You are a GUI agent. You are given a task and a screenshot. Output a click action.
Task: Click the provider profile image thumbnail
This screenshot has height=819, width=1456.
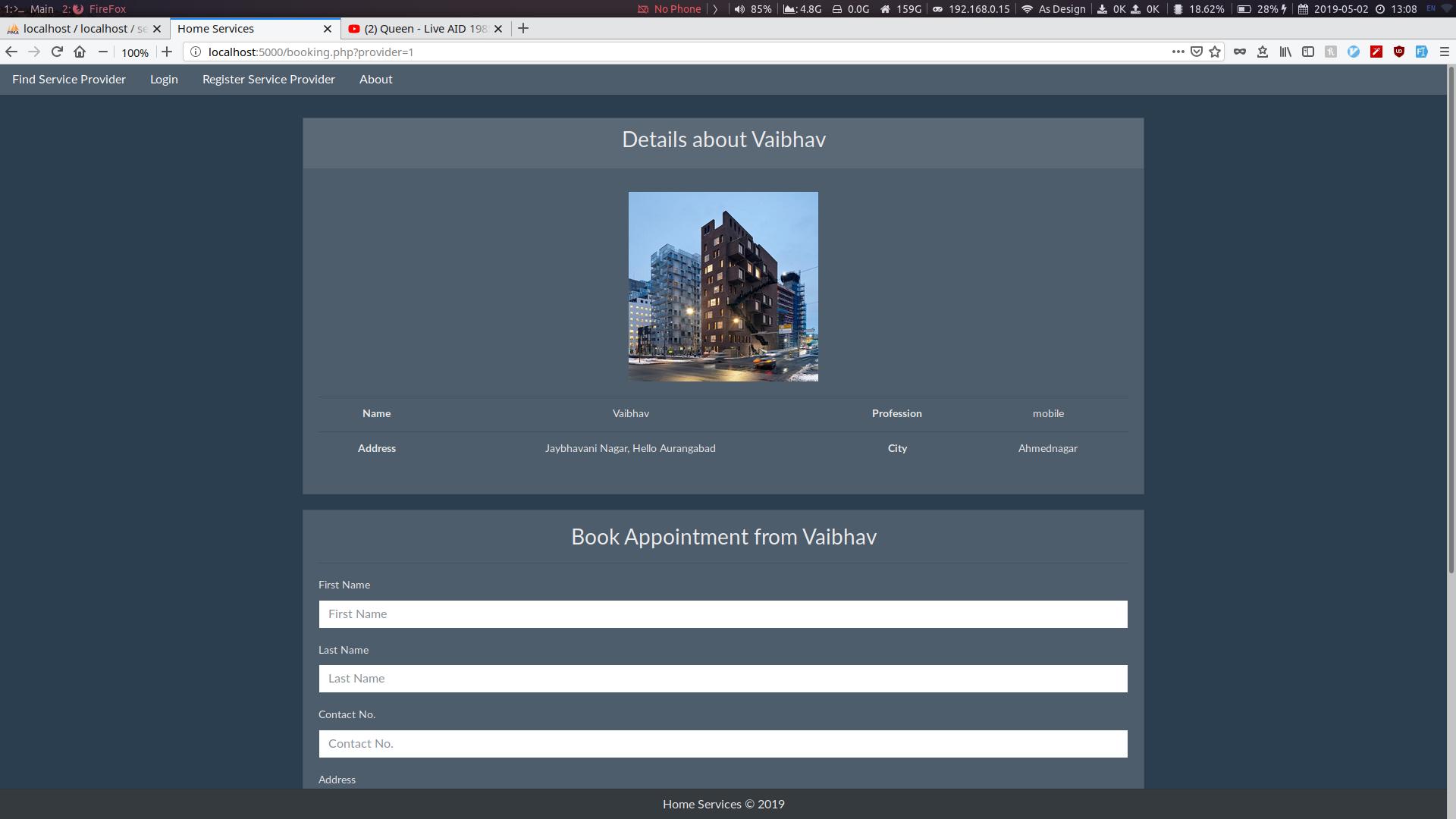coord(723,286)
